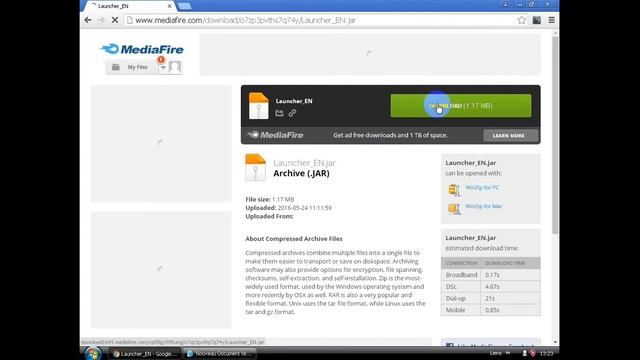Click the scrollbar down arrow
This screenshot has width=640, height=360.
click(555, 342)
